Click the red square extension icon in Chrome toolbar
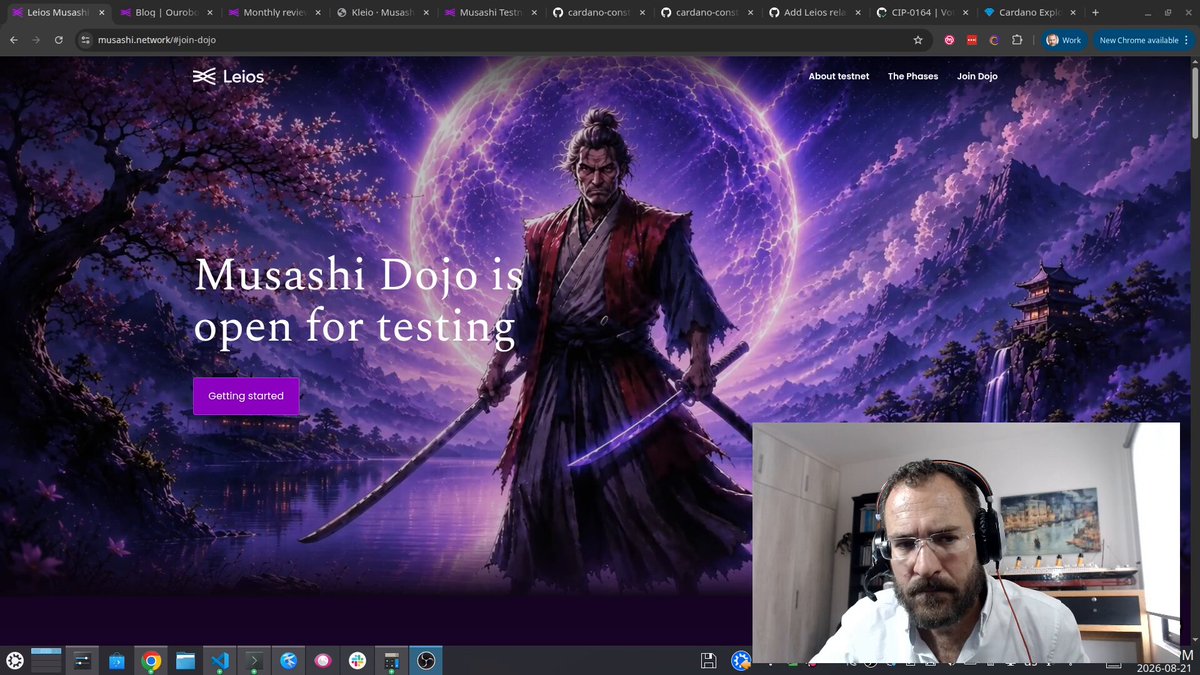 click(x=971, y=40)
